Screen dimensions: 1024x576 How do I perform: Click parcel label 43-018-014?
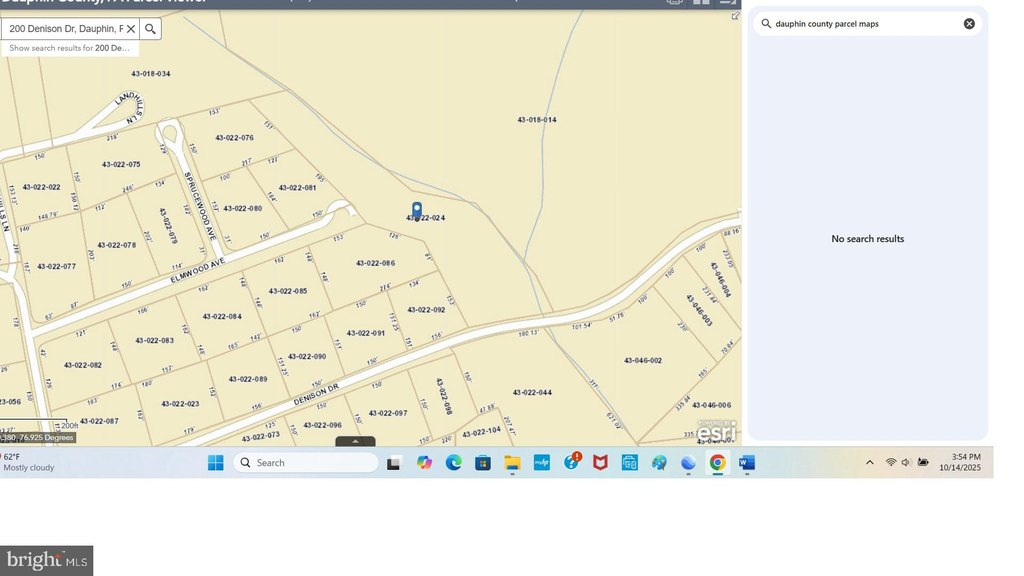[x=537, y=120]
